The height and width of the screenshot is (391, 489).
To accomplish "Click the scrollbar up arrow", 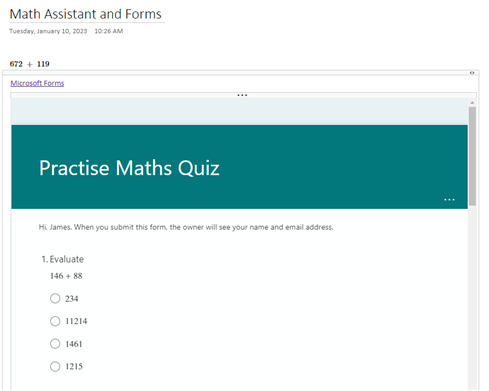I will (472, 103).
